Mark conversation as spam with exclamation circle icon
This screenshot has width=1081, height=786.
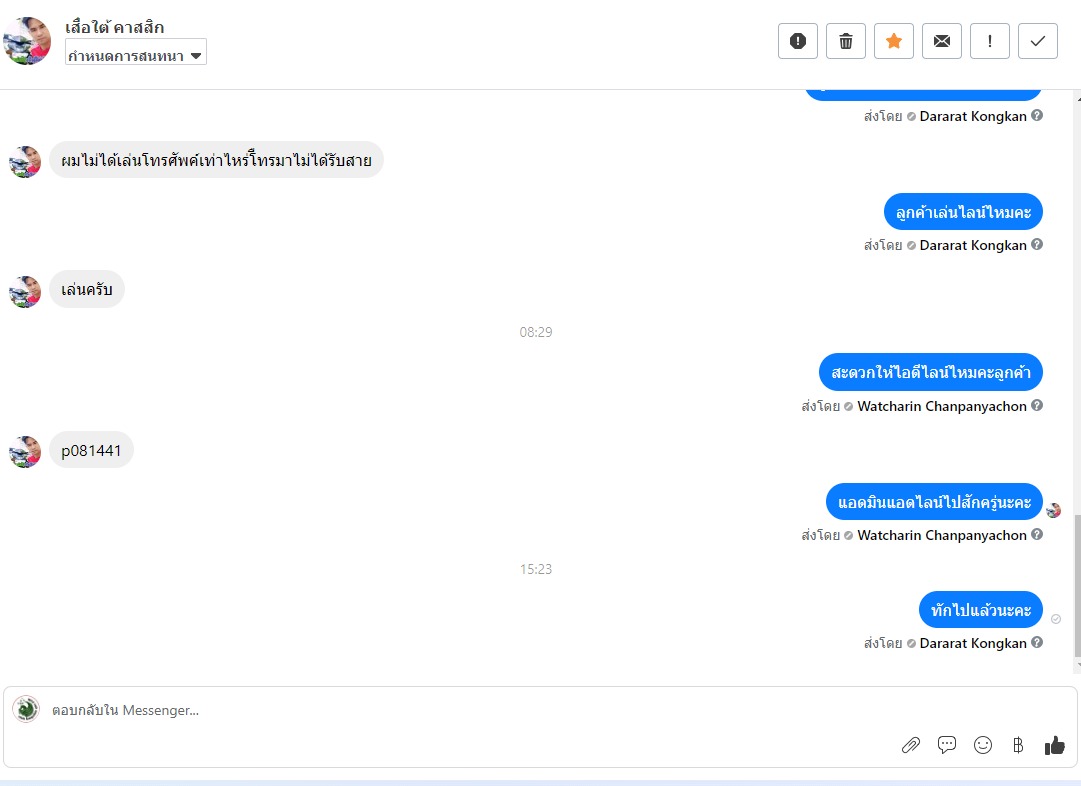tap(798, 41)
